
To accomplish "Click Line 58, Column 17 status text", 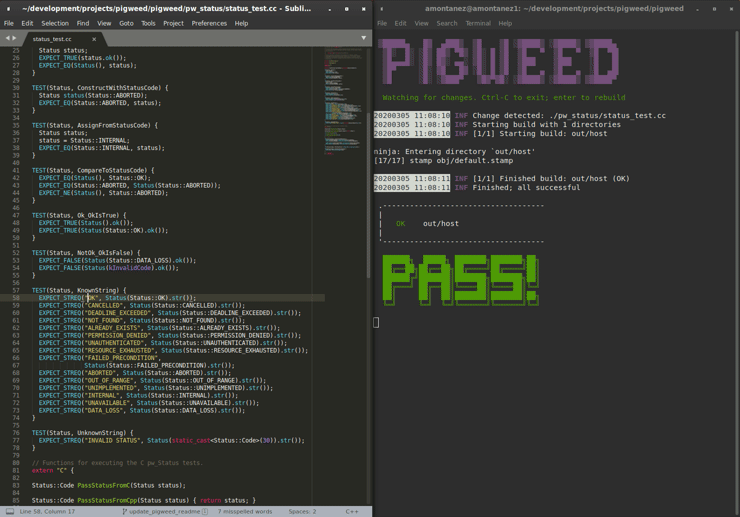I will [47, 511].
